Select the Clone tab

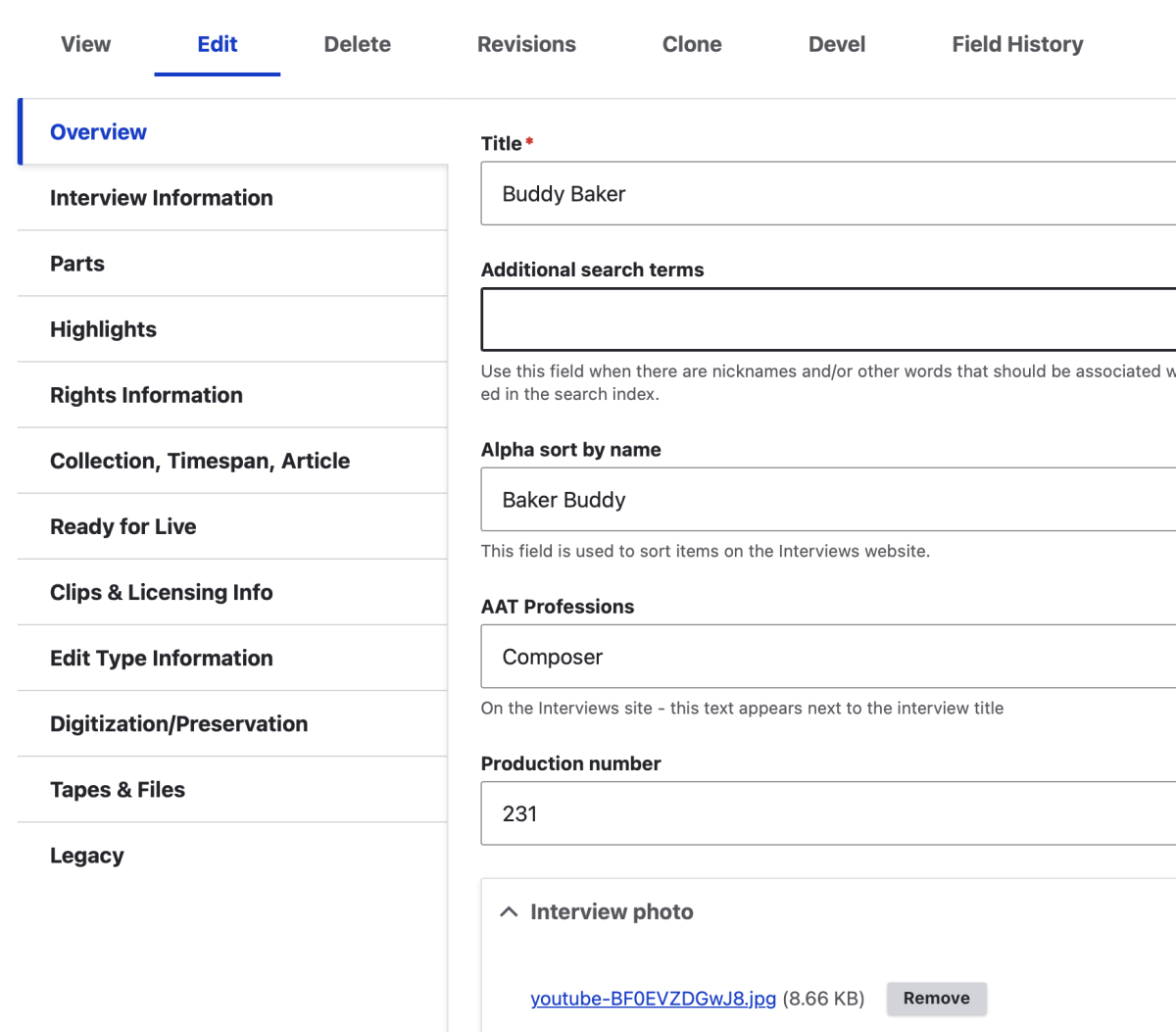[692, 44]
